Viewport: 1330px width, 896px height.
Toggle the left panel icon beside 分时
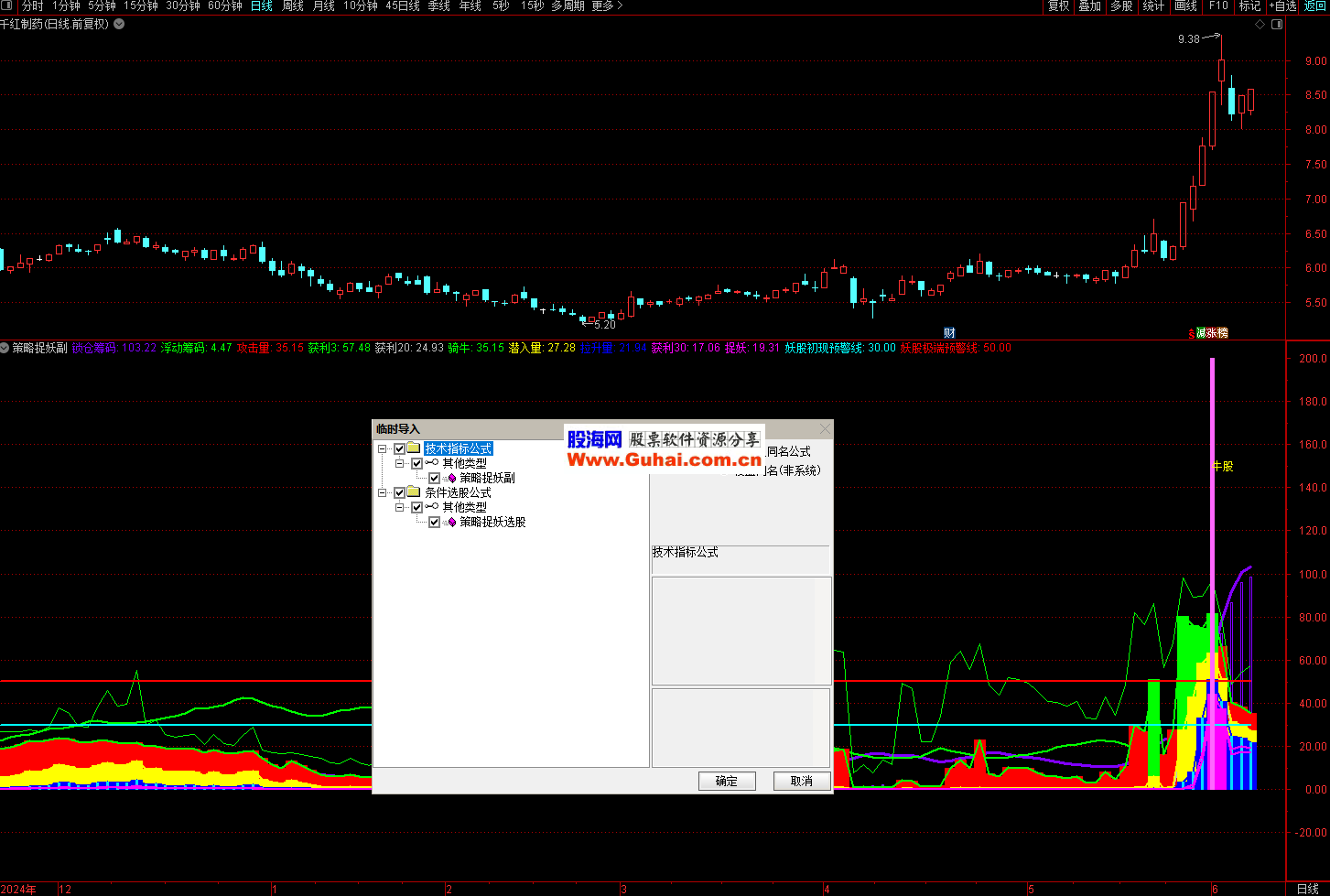pos(6,5)
